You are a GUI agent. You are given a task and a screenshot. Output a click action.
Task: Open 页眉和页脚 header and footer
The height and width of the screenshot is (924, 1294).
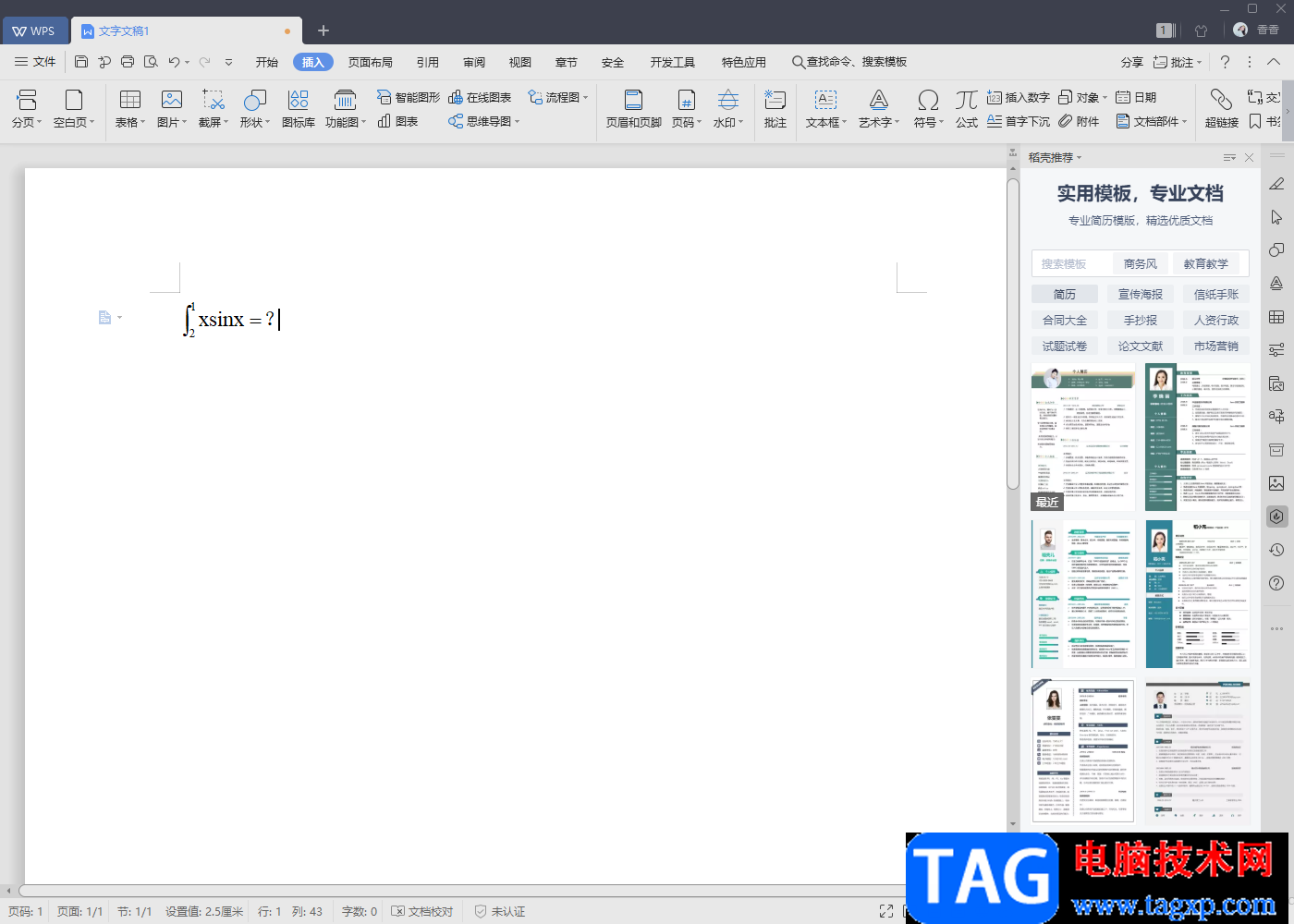633,108
